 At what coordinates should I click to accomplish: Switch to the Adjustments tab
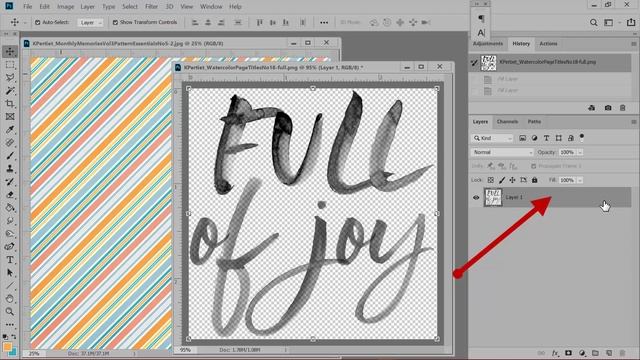(488, 44)
